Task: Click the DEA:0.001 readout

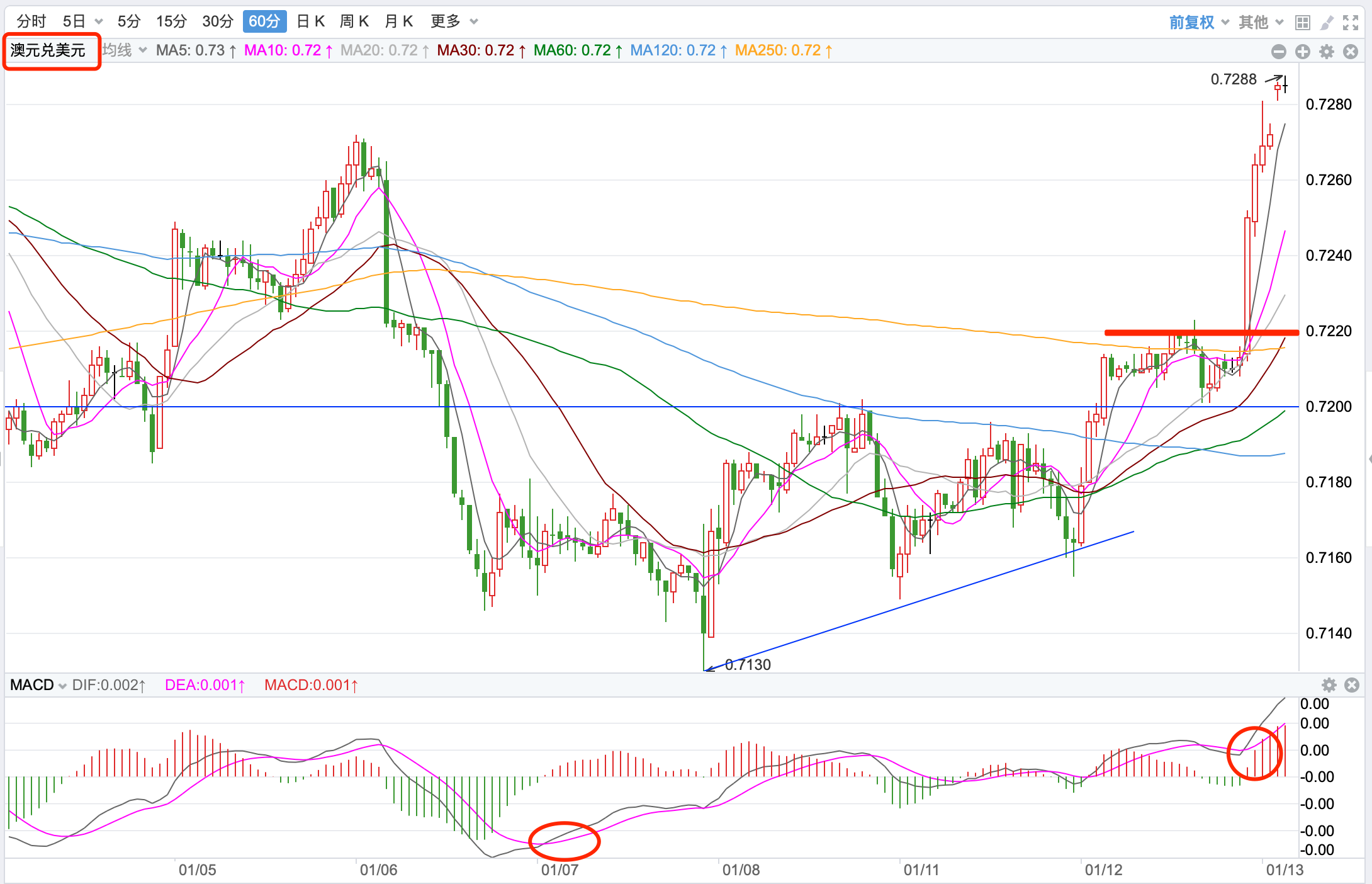Action: coord(205,685)
